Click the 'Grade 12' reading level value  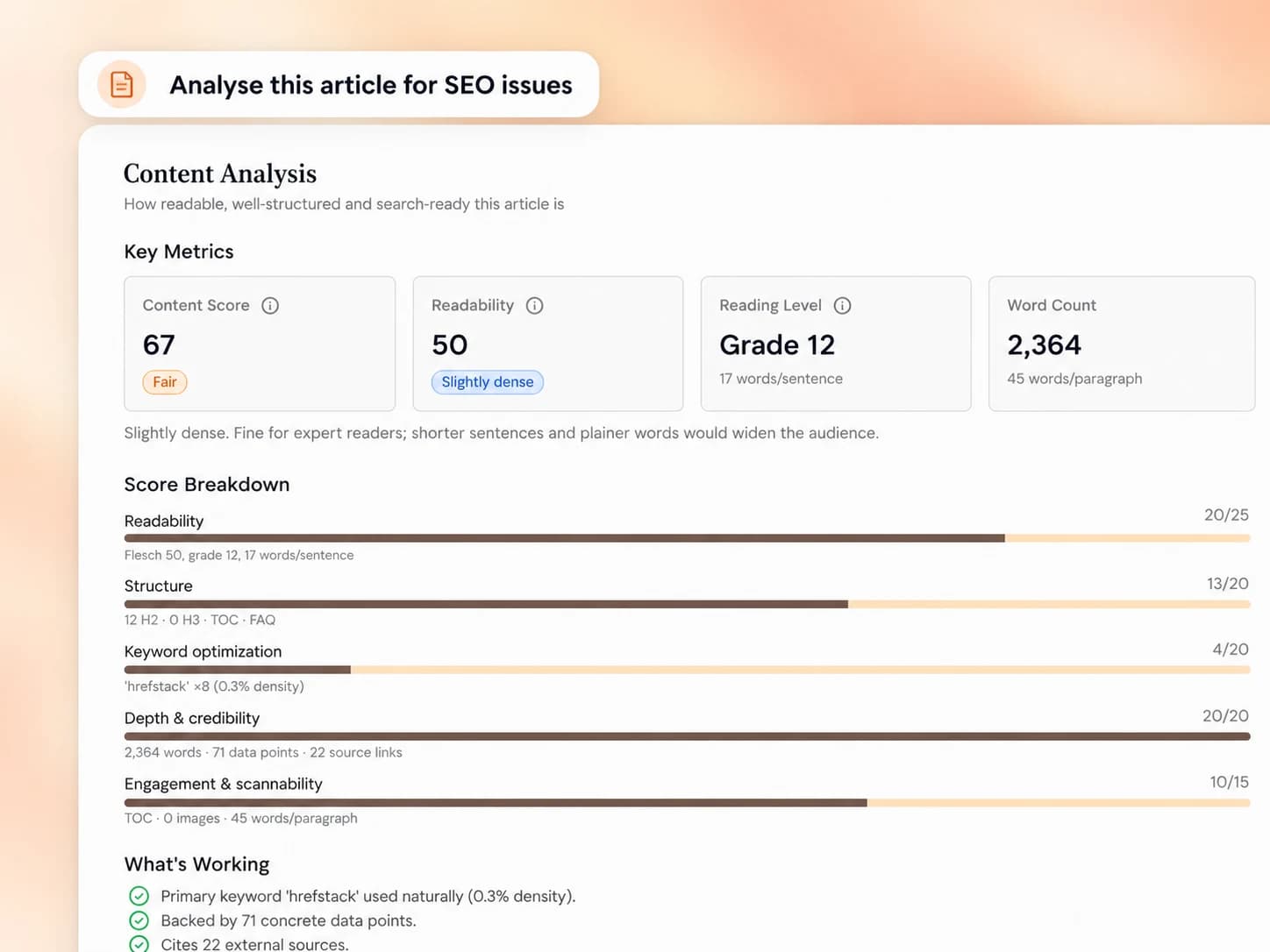777,345
